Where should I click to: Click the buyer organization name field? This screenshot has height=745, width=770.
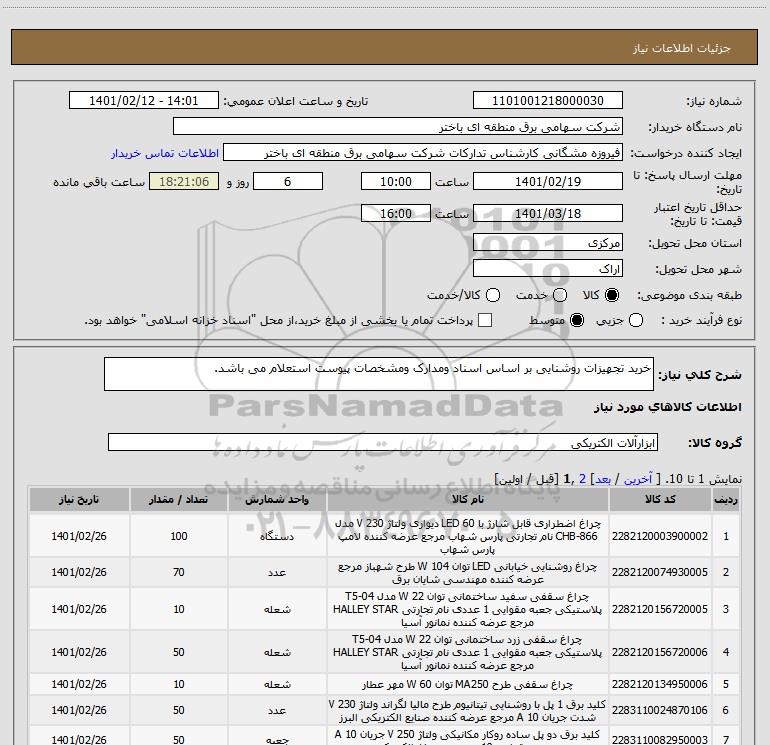pyautogui.click(x=398, y=127)
